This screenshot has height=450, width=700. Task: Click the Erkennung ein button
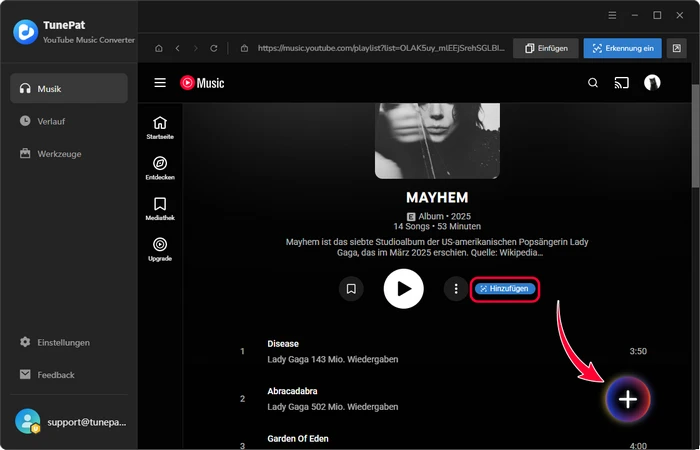622,48
